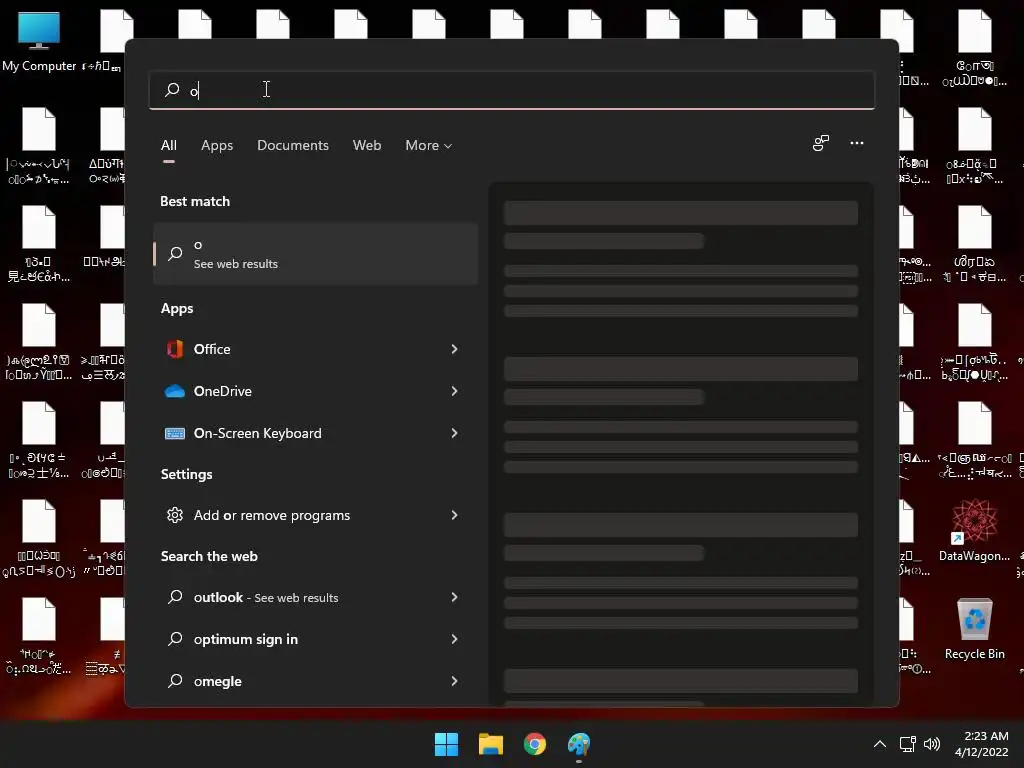Select the DataWagon desktop shortcut
Viewport: 1024px width, 768px height.
tap(974, 531)
